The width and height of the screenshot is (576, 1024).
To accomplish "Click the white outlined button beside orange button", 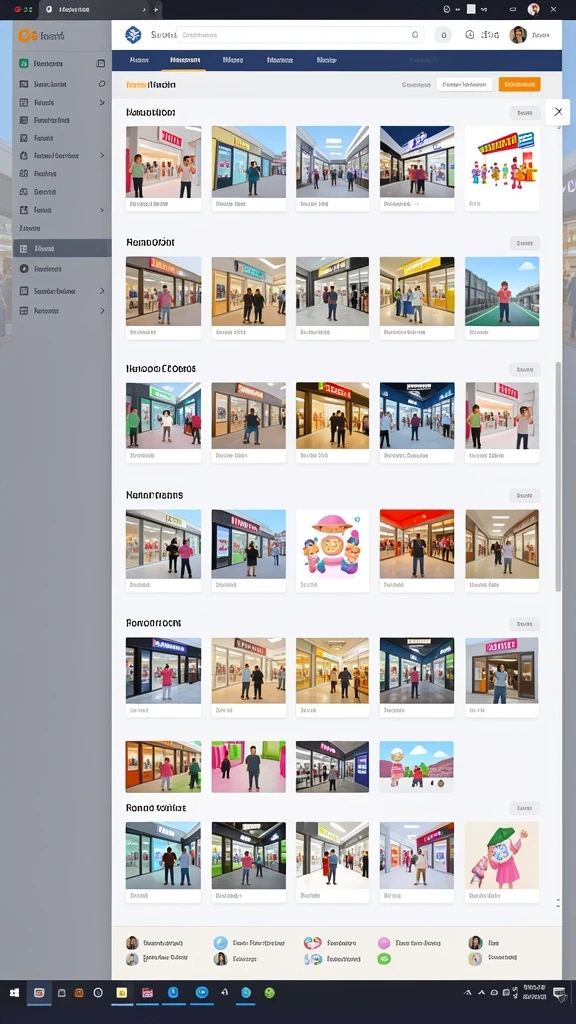I will coord(464,84).
